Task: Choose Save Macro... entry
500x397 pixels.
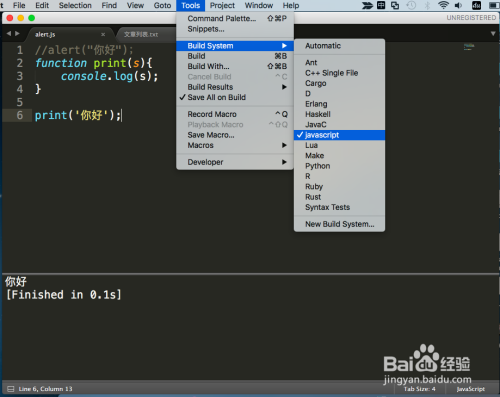Action: pyautogui.click(x=235, y=135)
